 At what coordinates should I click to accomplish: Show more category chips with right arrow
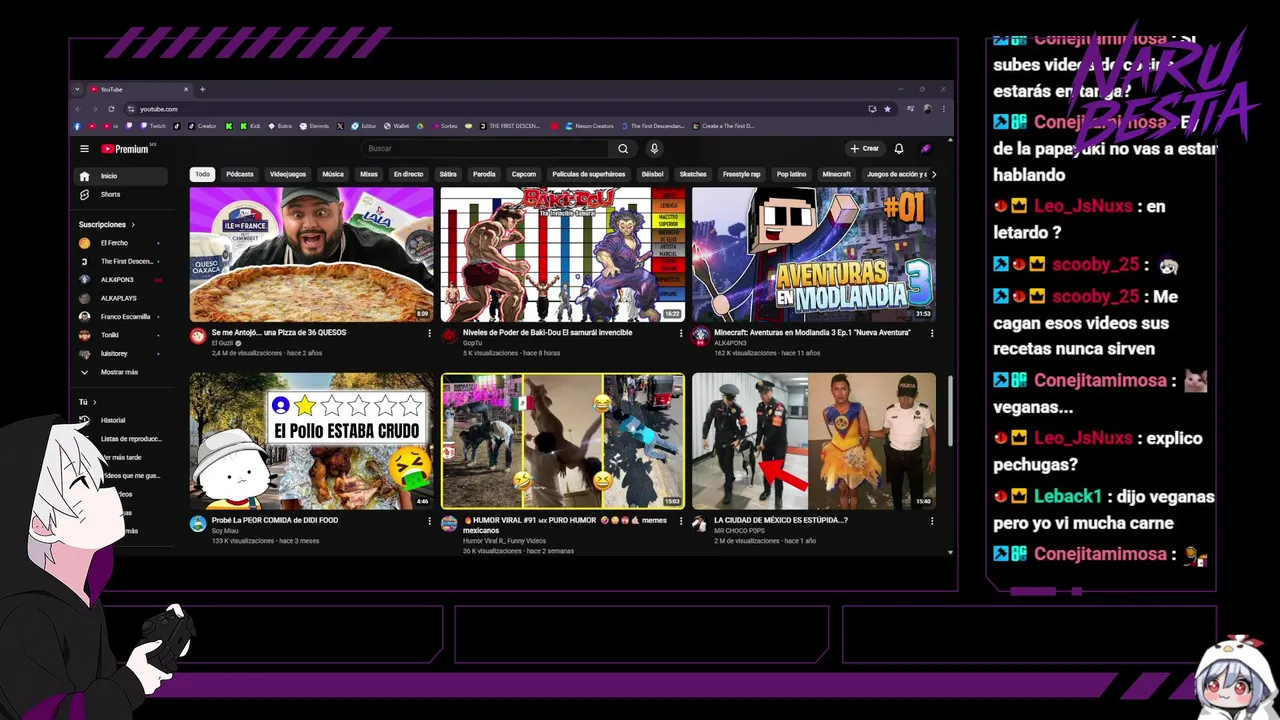pyautogui.click(x=934, y=174)
